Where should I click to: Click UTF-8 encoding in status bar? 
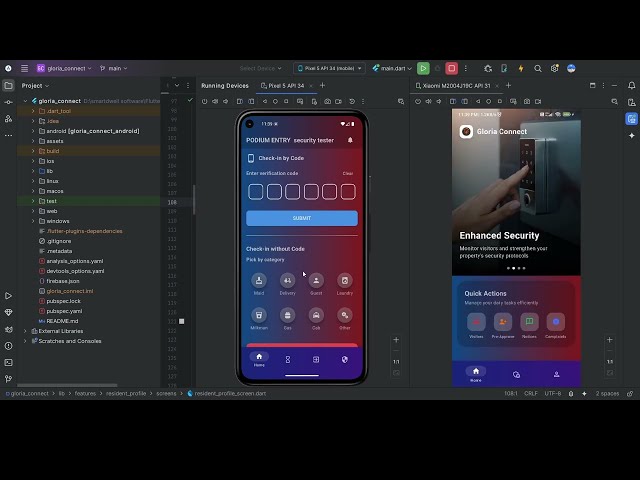553,393
